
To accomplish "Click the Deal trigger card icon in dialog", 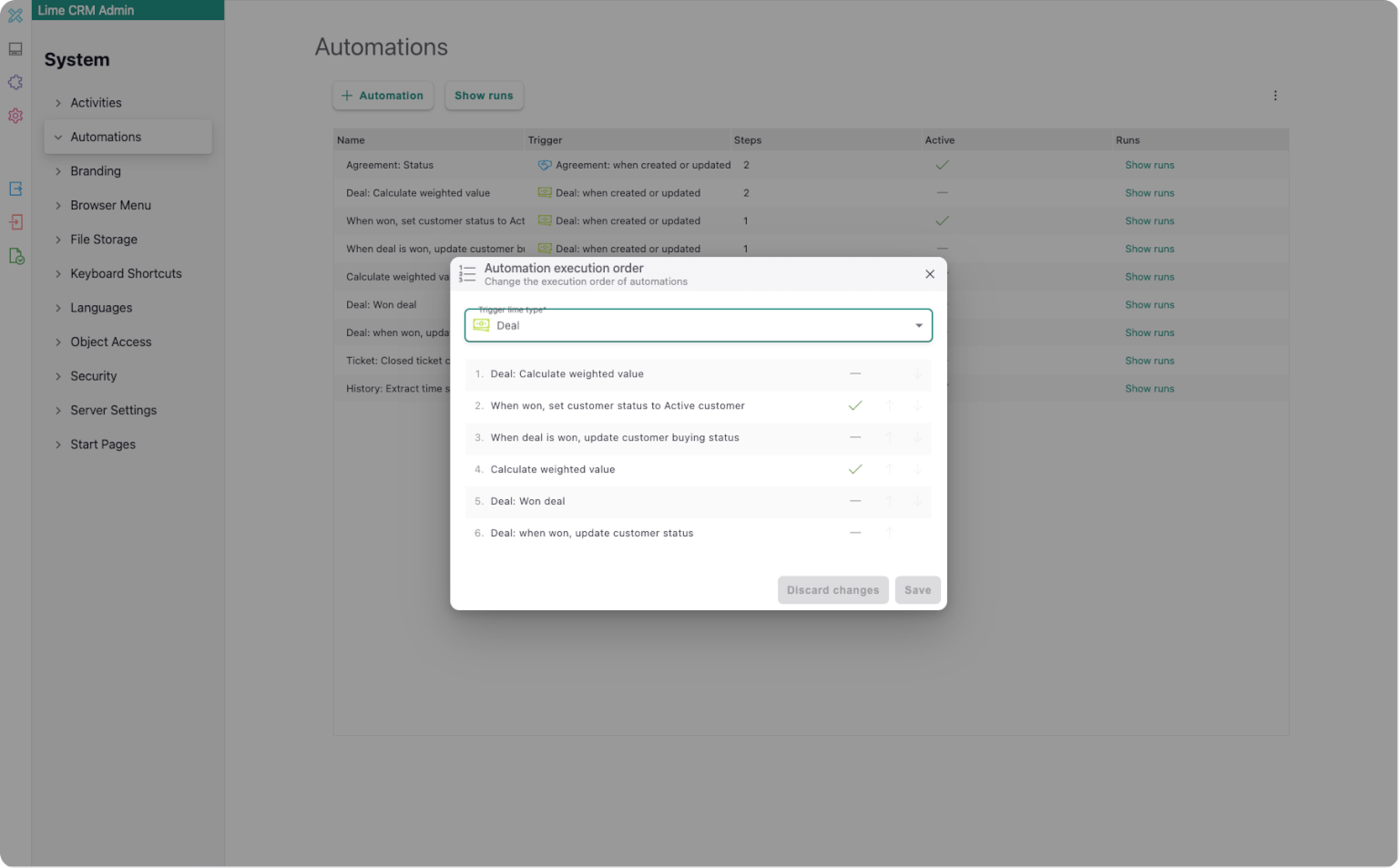I will (x=481, y=325).
